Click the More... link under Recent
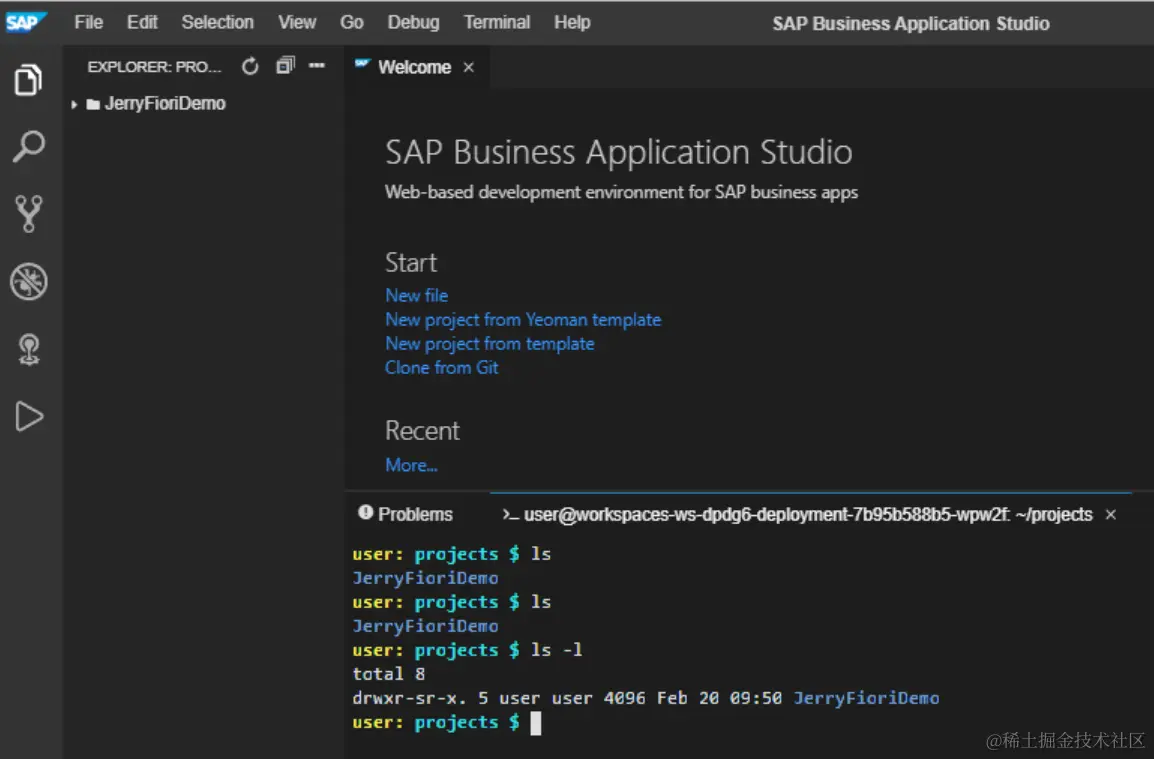Screen dimensions: 1154x759 tap(411, 465)
